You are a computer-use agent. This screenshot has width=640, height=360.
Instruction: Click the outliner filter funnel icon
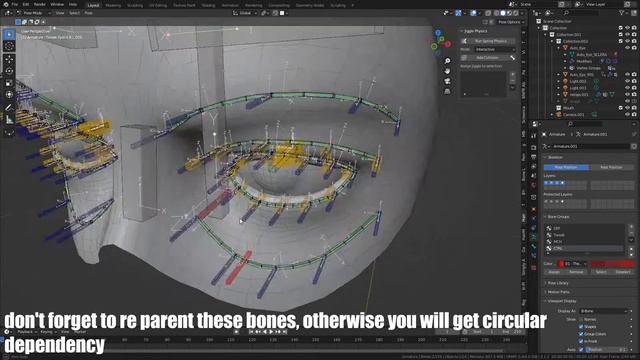622,13
